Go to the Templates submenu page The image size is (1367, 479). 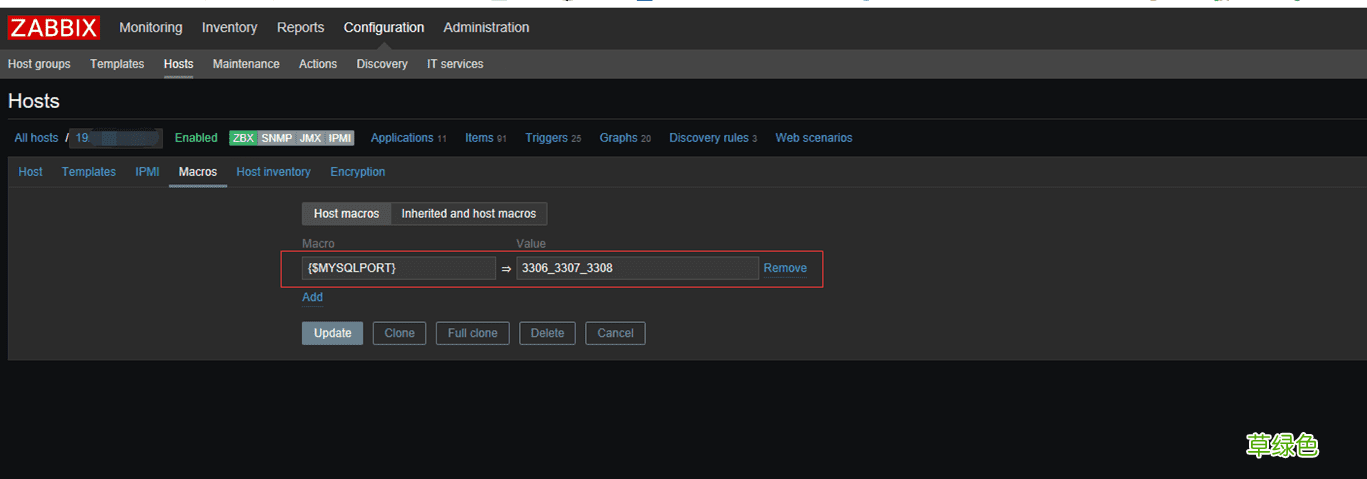(x=117, y=64)
